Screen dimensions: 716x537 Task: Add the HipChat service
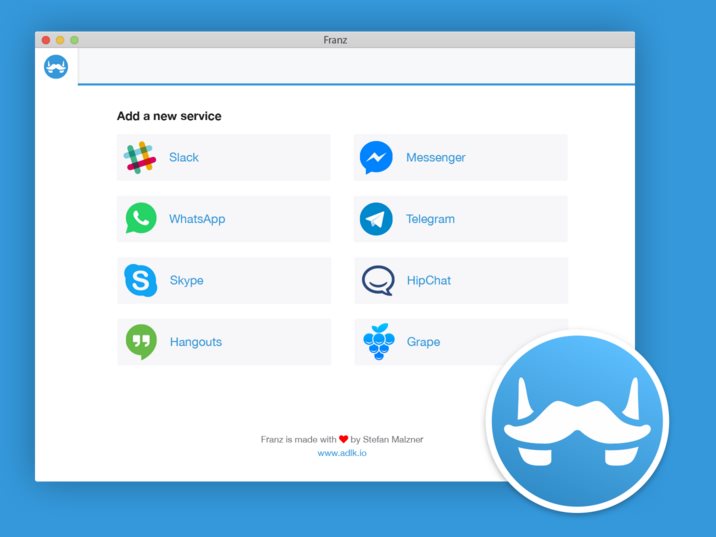pyautogui.click(x=461, y=280)
